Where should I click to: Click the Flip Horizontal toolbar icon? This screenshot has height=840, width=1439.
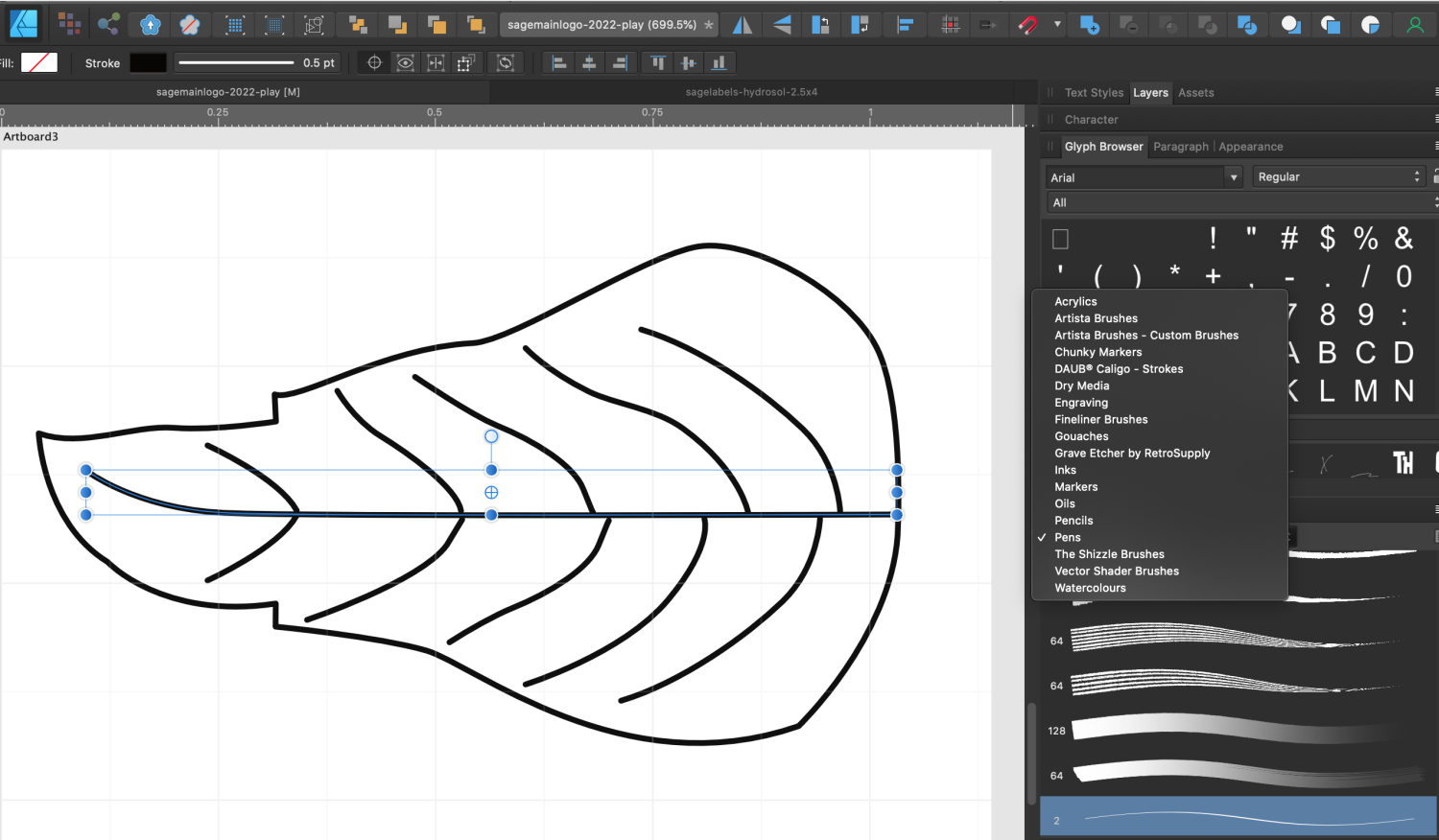(x=743, y=25)
